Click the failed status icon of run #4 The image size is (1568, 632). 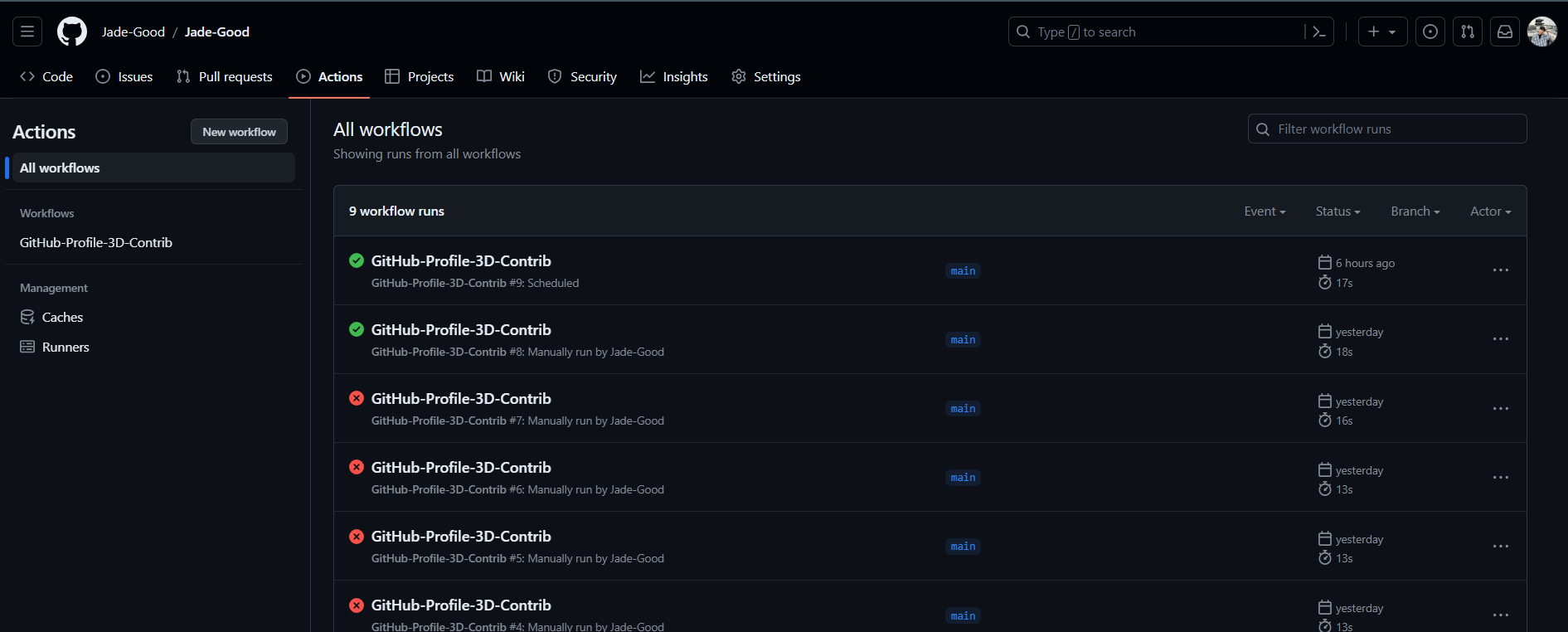(x=357, y=605)
